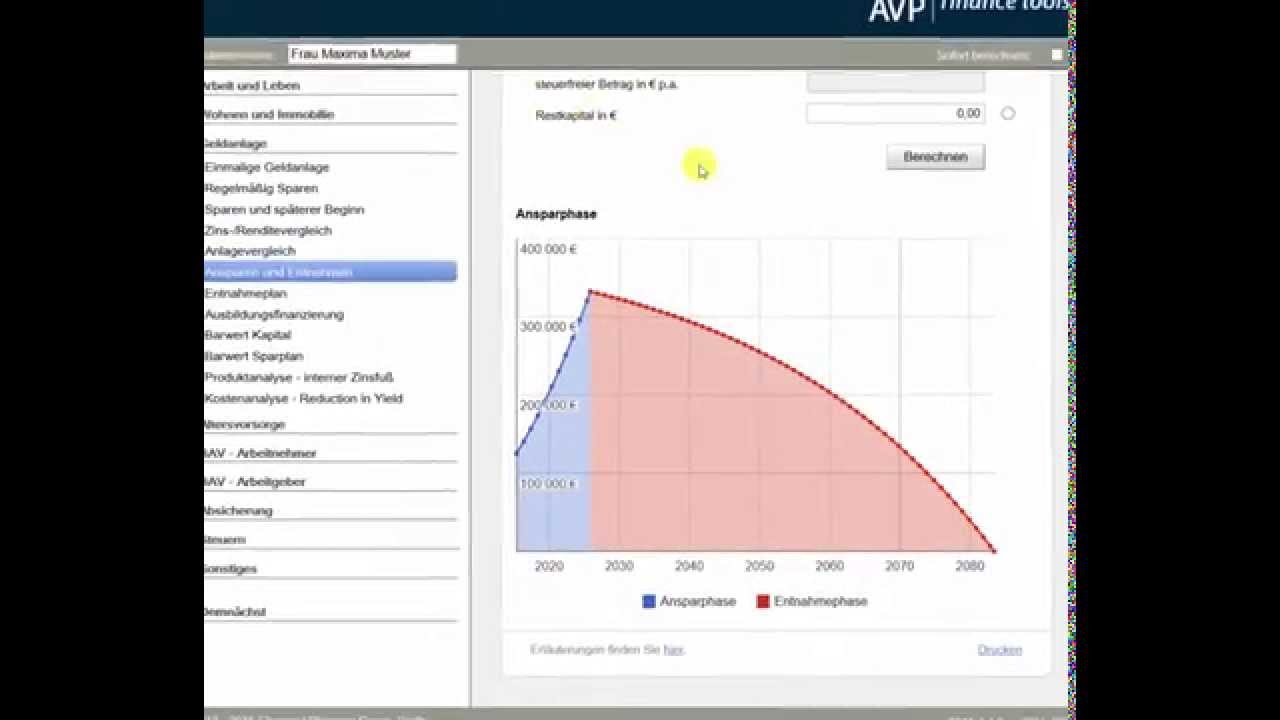The height and width of the screenshot is (720, 1280).
Task: Click the AVP finance tools logo
Action: click(970, 9)
